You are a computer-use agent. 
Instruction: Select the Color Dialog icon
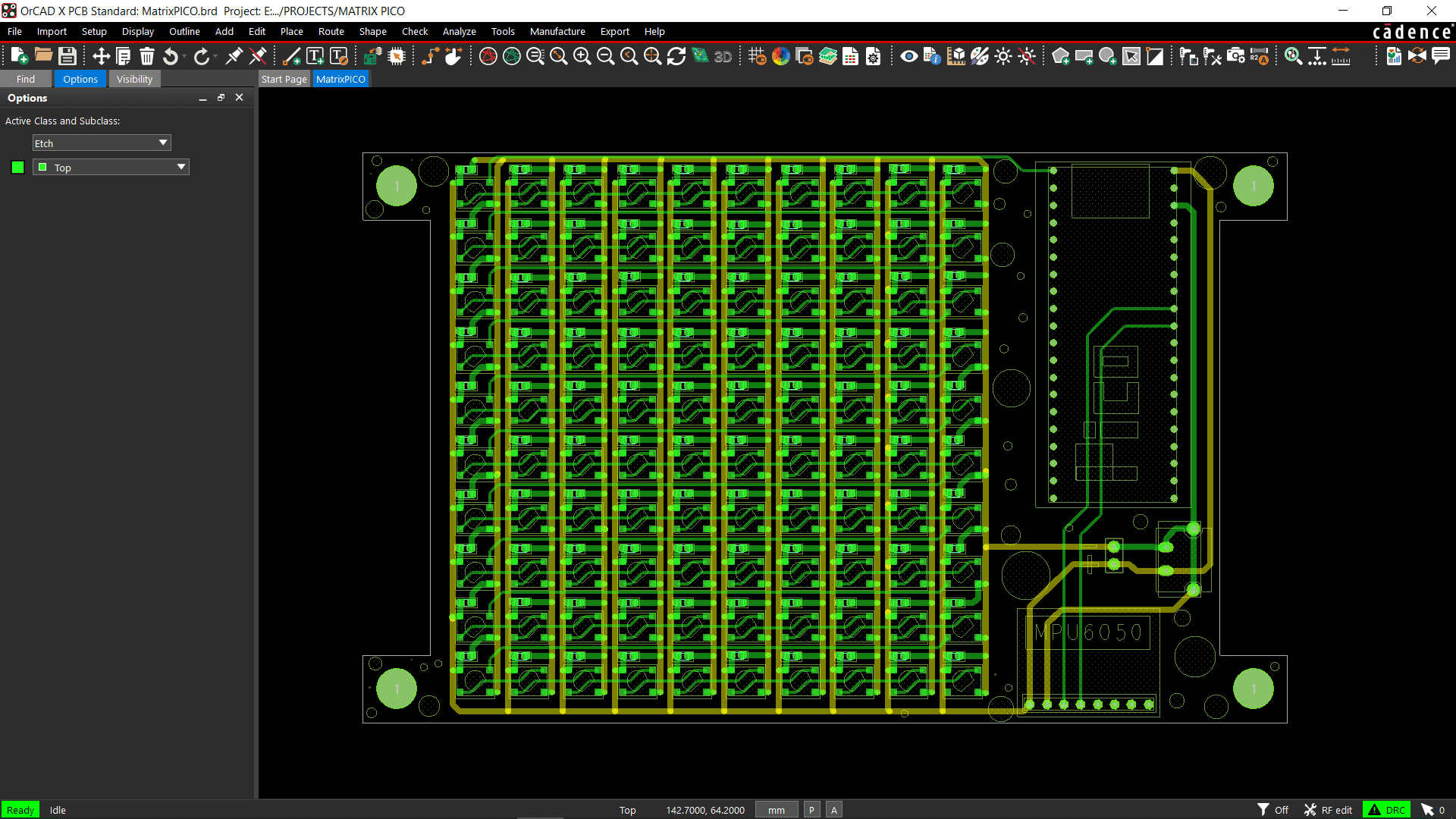click(x=781, y=56)
